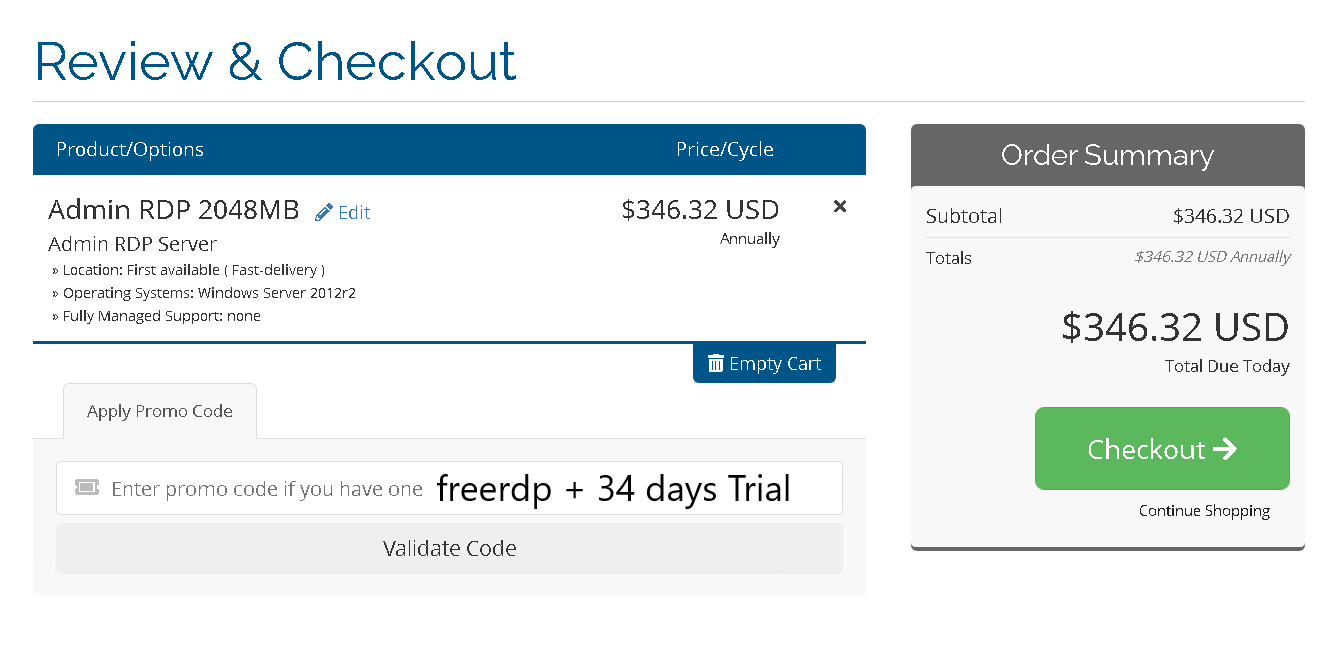Image resolution: width=1343 pixels, height=645 pixels.
Task: Focus the promo code input field
Action: point(449,488)
